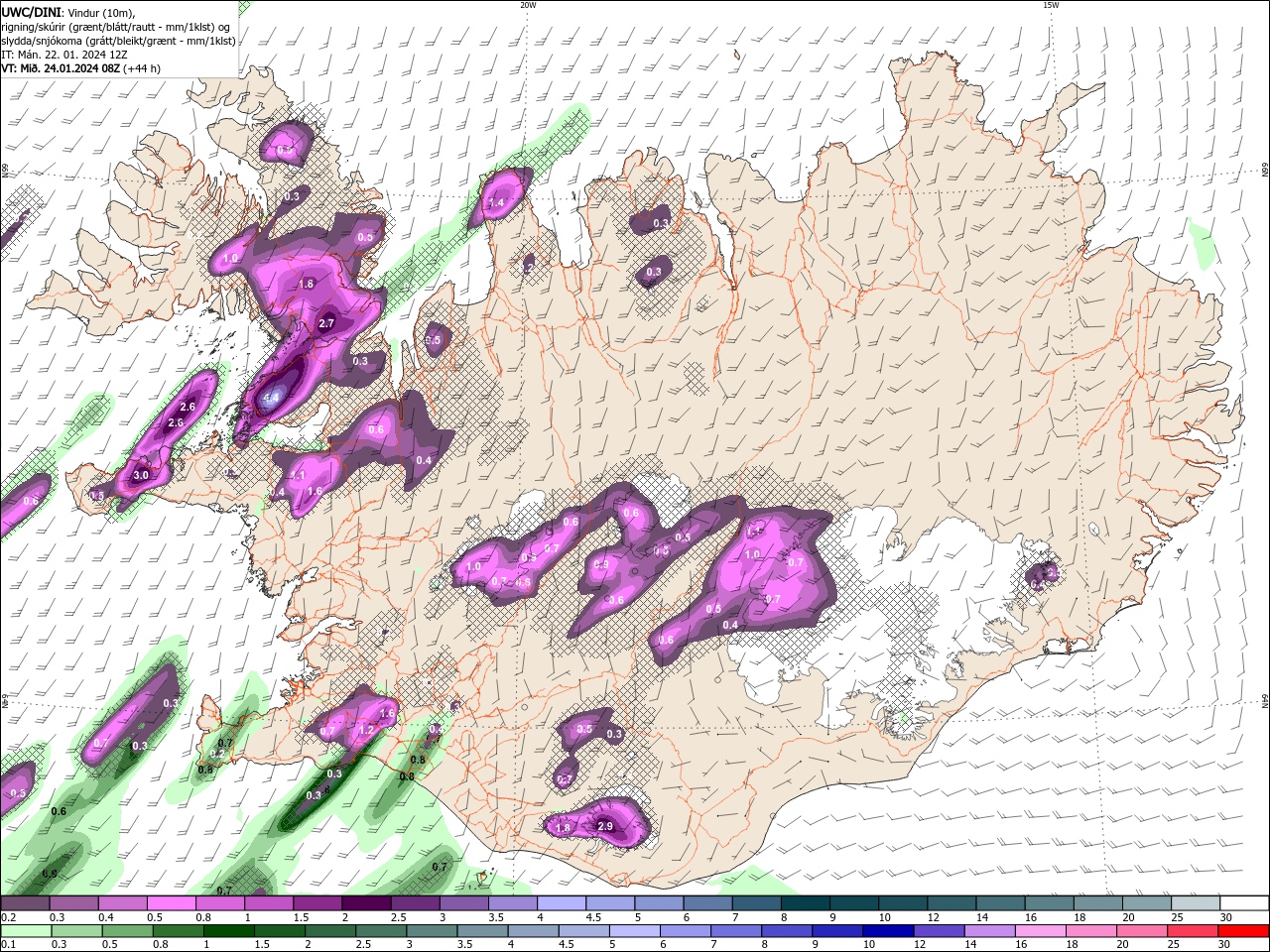Click the white final swatch in upper legend
Viewport: 1270px width, 952px height.
tap(1245, 903)
